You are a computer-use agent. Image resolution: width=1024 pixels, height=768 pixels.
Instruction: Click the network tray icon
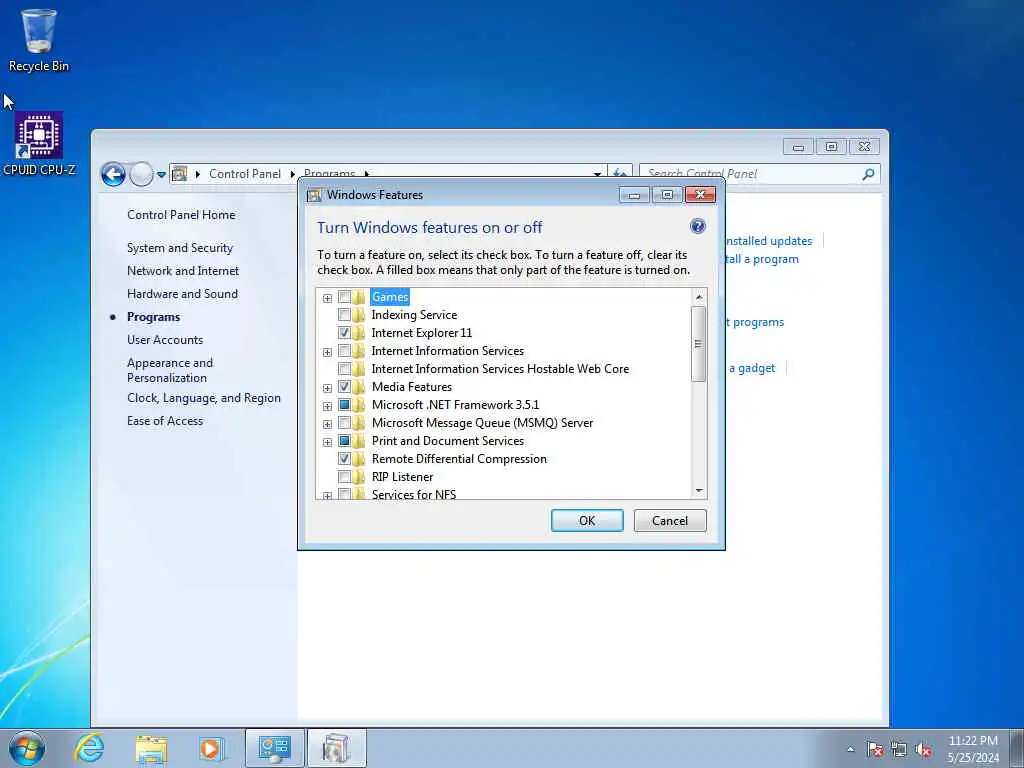[899, 749]
